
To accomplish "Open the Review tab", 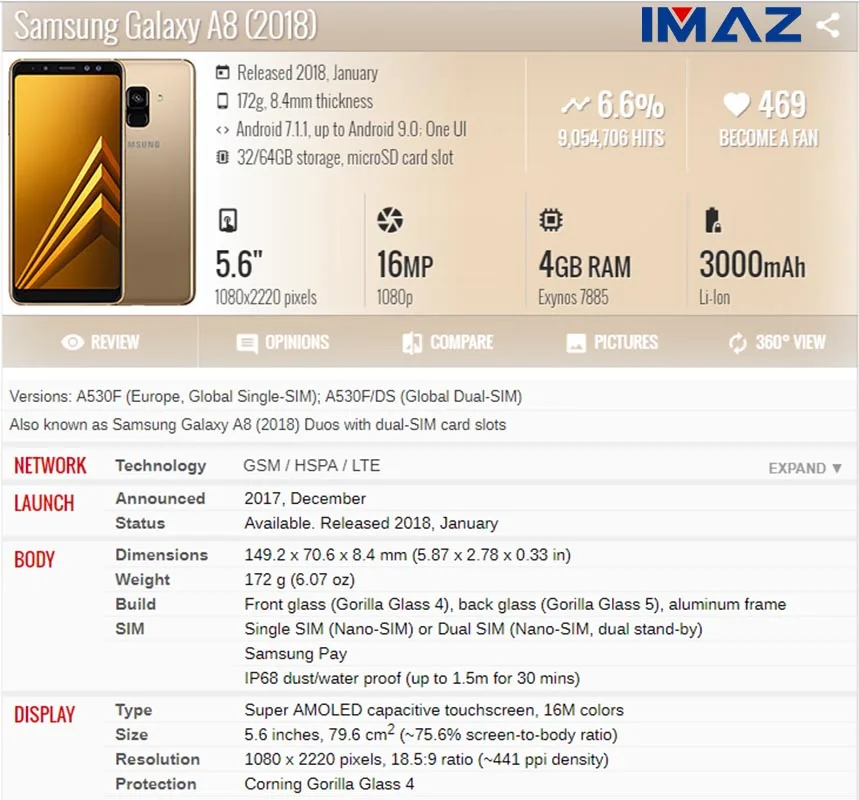I will click(x=100, y=342).
